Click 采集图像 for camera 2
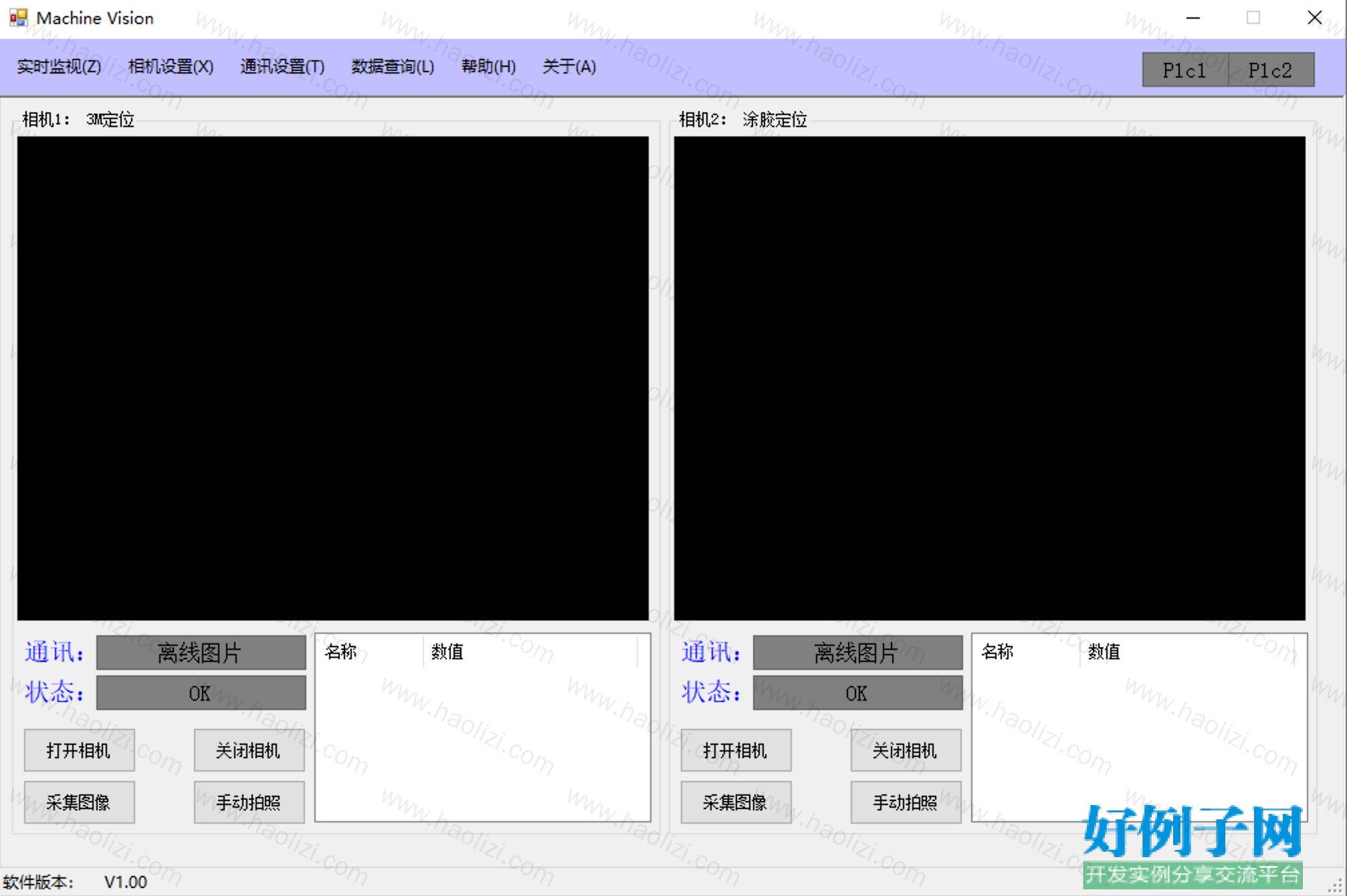Screen dimensions: 1347x896 [x=736, y=802]
